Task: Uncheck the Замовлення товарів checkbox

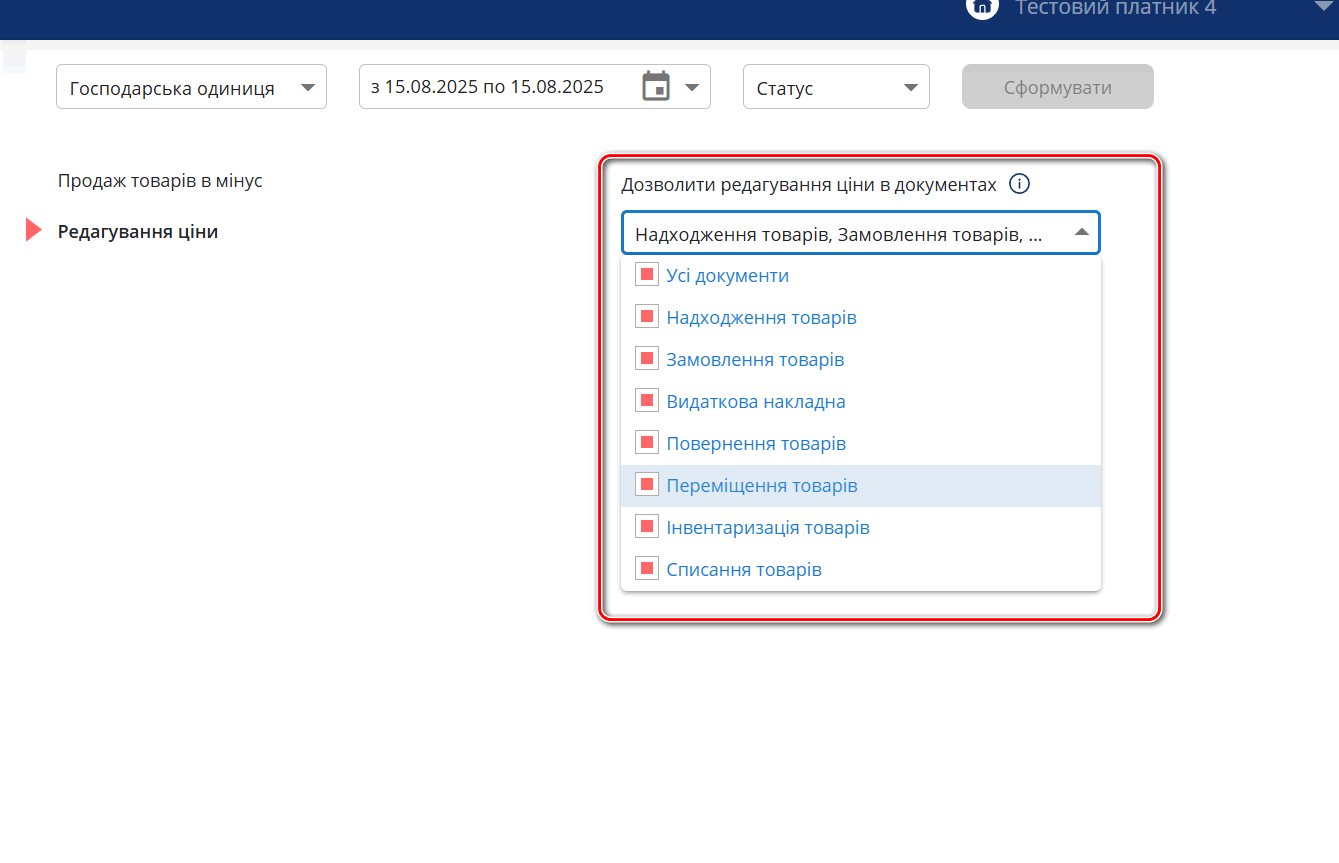Action: click(646, 359)
